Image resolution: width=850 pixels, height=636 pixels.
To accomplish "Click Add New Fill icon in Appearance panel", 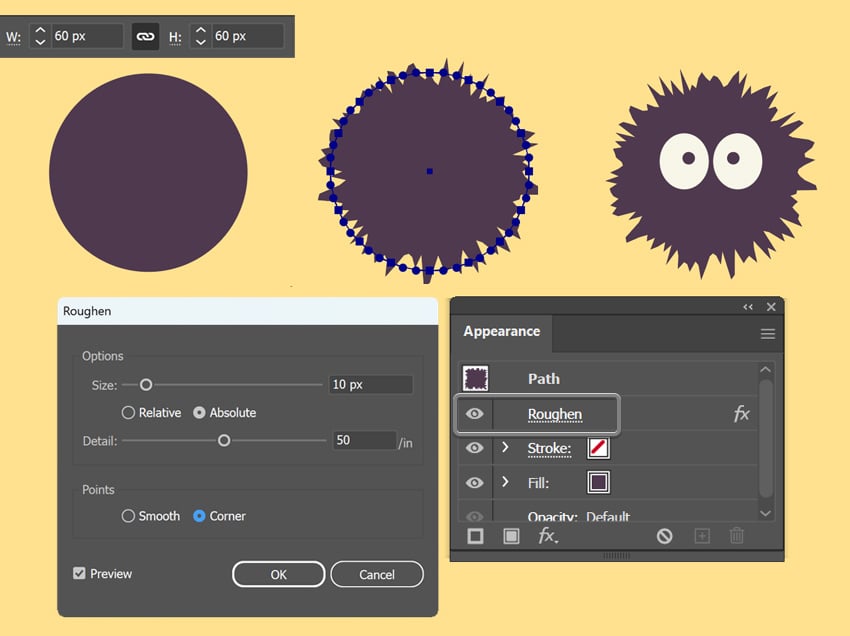I will 511,536.
